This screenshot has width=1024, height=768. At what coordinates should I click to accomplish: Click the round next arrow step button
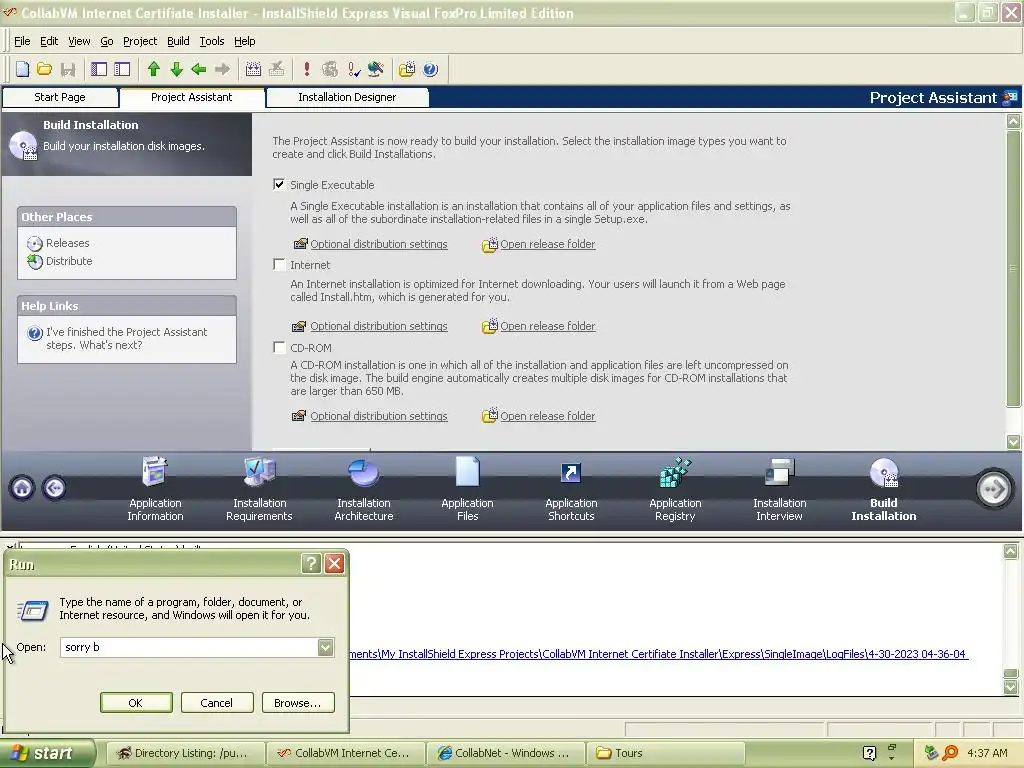coord(994,488)
